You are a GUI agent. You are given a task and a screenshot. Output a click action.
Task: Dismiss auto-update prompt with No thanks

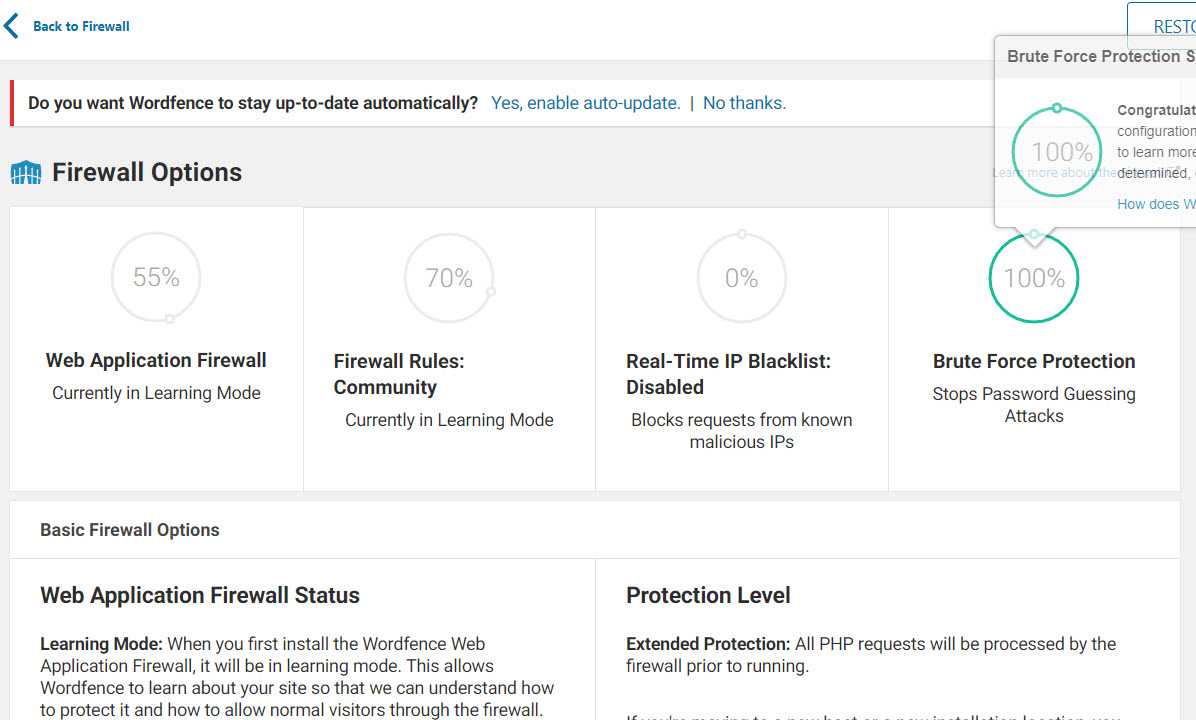(x=744, y=103)
